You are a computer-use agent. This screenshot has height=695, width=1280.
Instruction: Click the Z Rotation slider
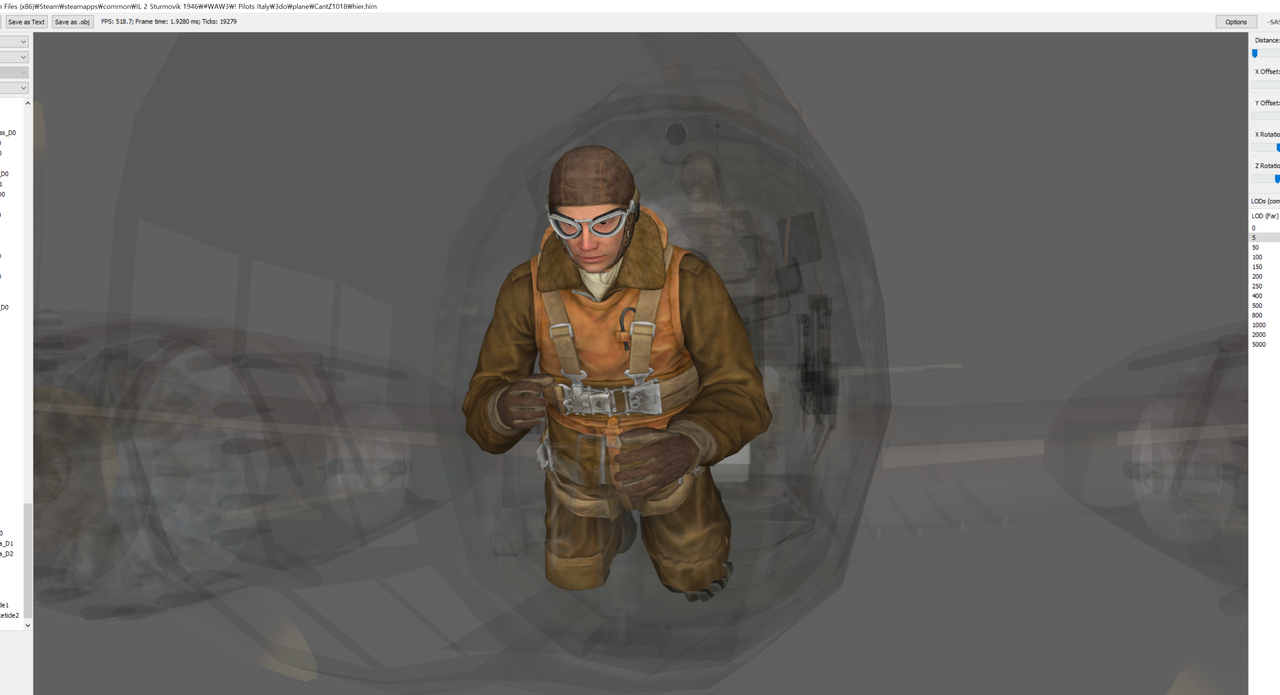click(1266, 178)
